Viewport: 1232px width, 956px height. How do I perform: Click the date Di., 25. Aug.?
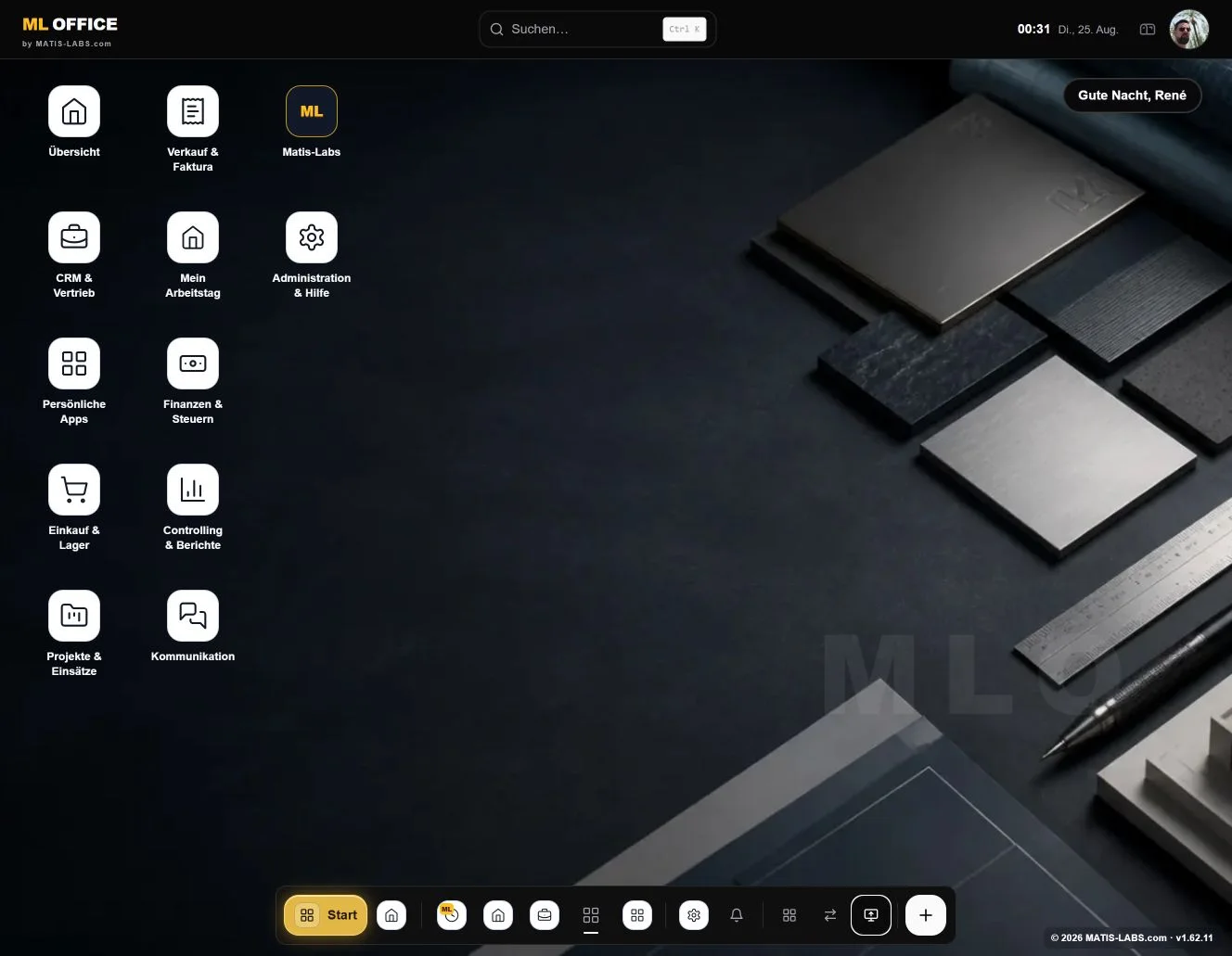click(x=1088, y=30)
